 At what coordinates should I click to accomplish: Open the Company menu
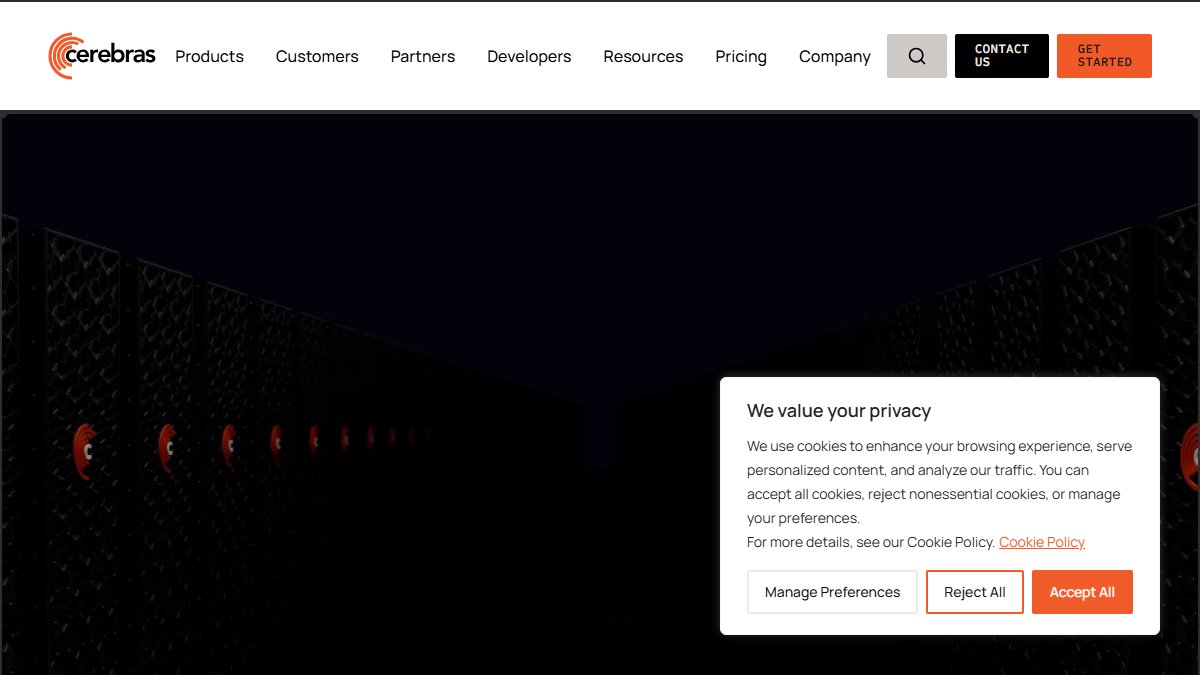coord(835,57)
